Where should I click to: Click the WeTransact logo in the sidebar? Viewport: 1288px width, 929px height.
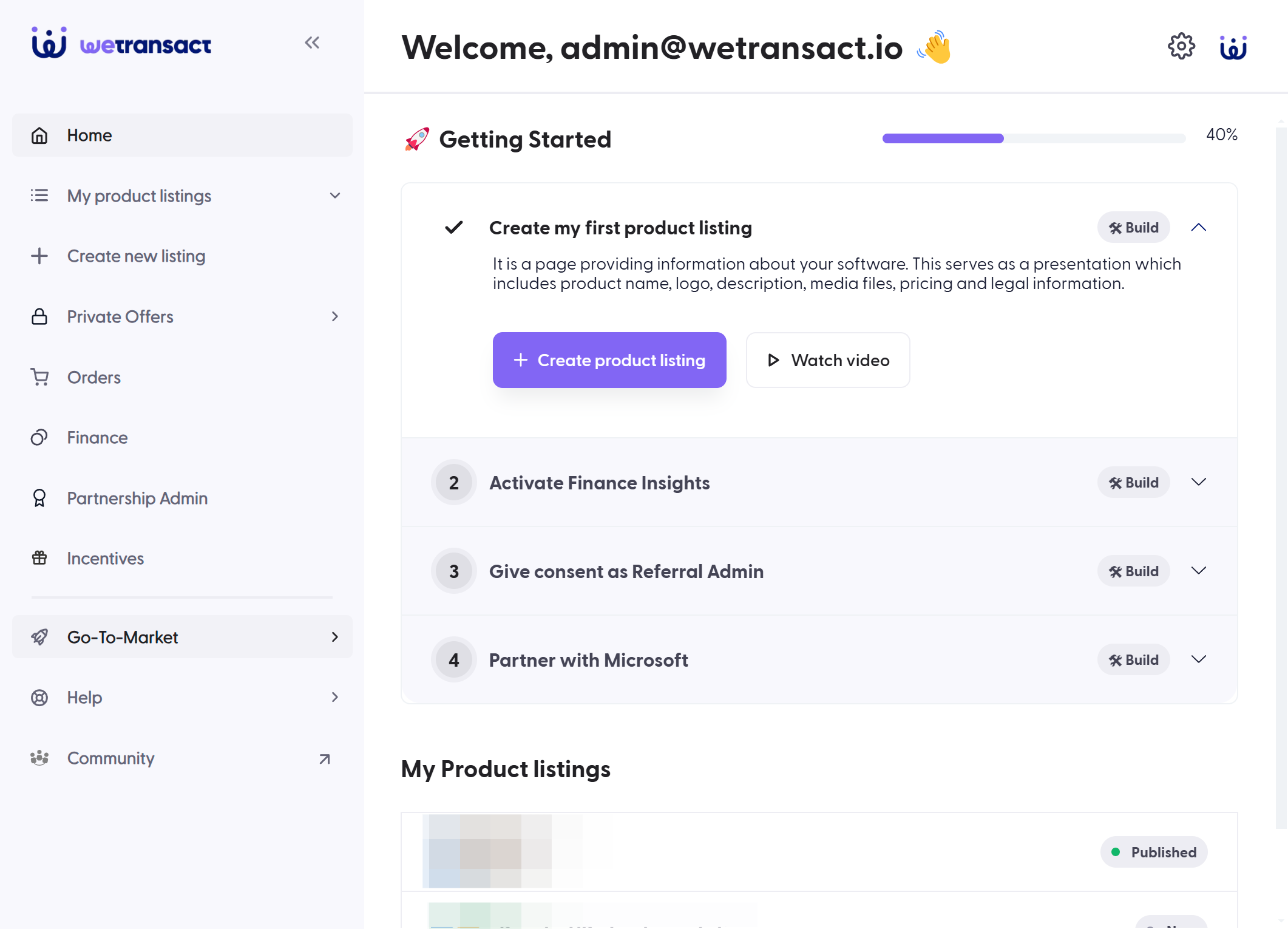point(121,44)
